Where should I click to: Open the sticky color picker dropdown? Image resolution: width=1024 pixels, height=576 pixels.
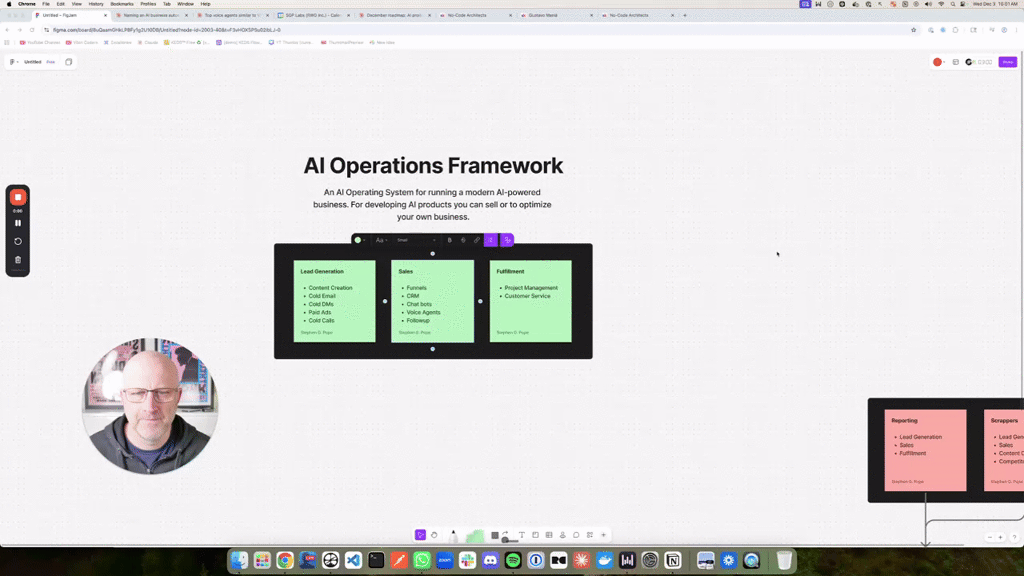[x=360, y=240]
